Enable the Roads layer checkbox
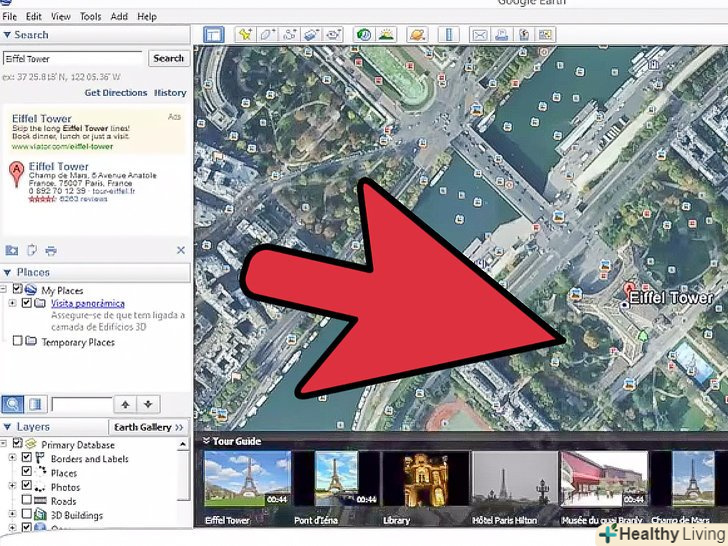728x546 pixels. click(27, 502)
